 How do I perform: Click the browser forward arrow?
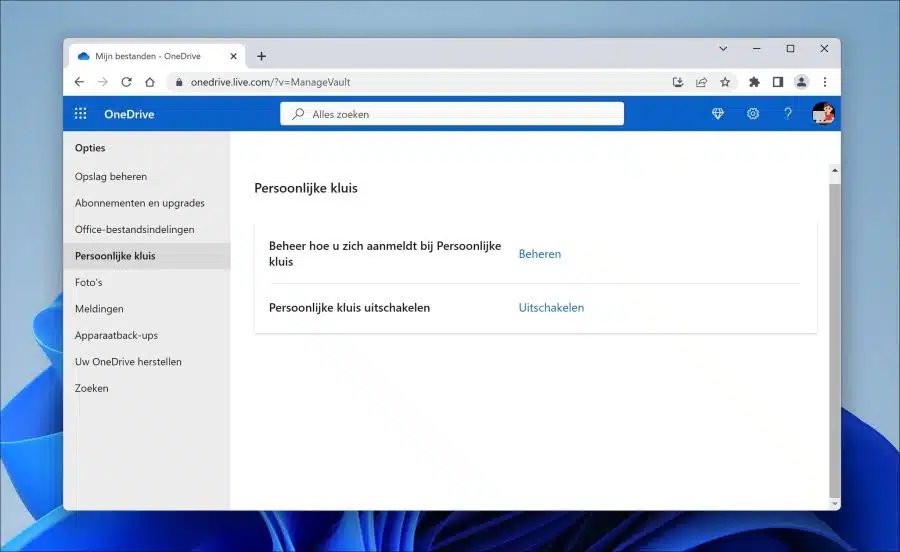pyautogui.click(x=103, y=82)
